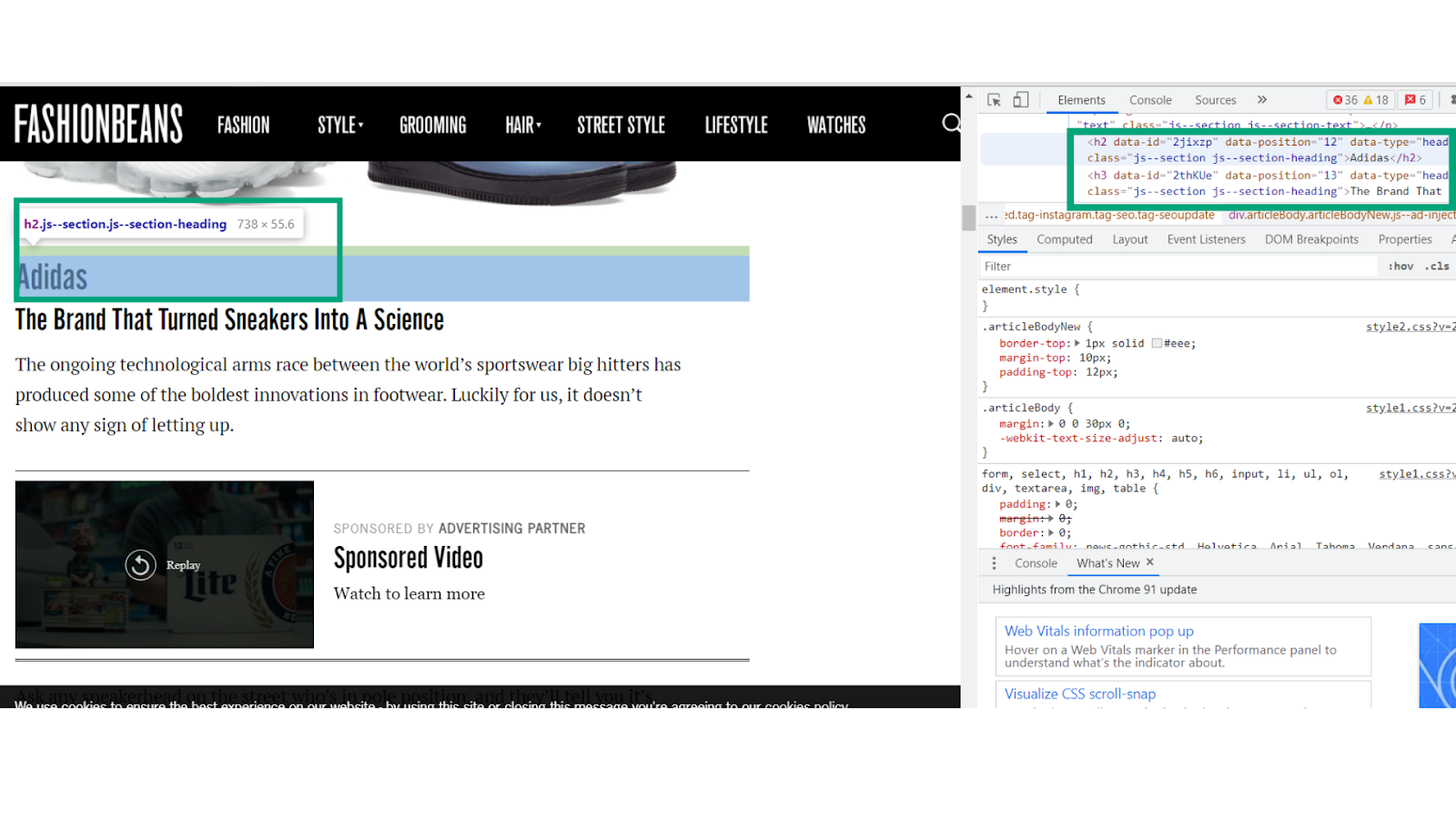Expand the padding: 0 shorthand triangle
This screenshot has width=1456, height=819.
(x=1058, y=504)
